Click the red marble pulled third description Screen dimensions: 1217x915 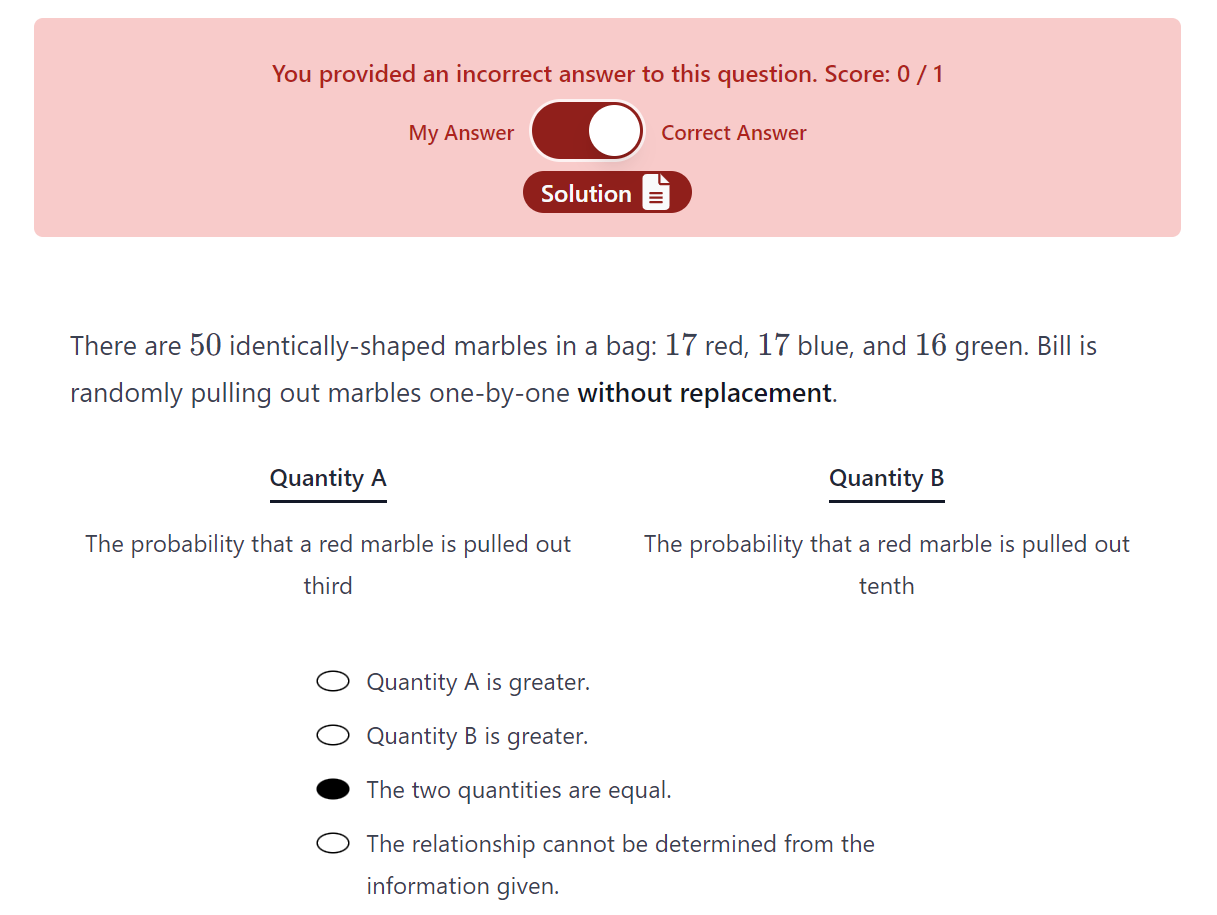pyautogui.click(x=328, y=565)
